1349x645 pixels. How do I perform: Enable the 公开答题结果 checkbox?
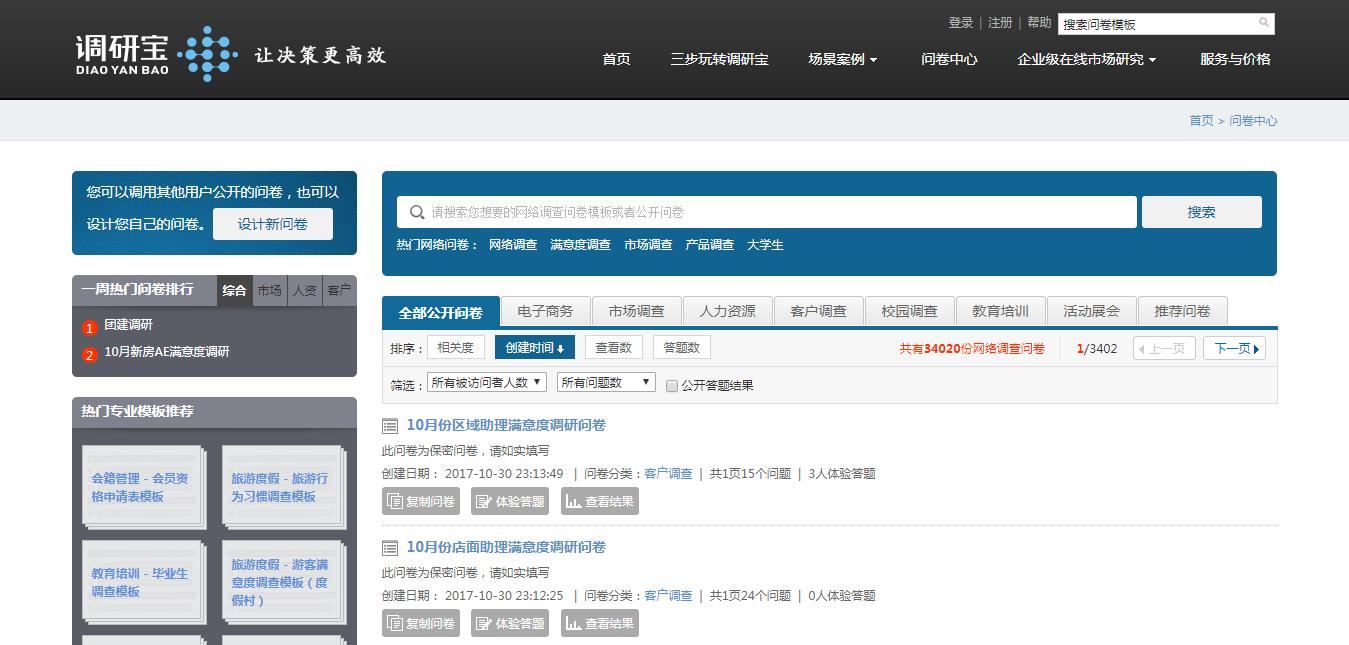[x=671, y=385]
